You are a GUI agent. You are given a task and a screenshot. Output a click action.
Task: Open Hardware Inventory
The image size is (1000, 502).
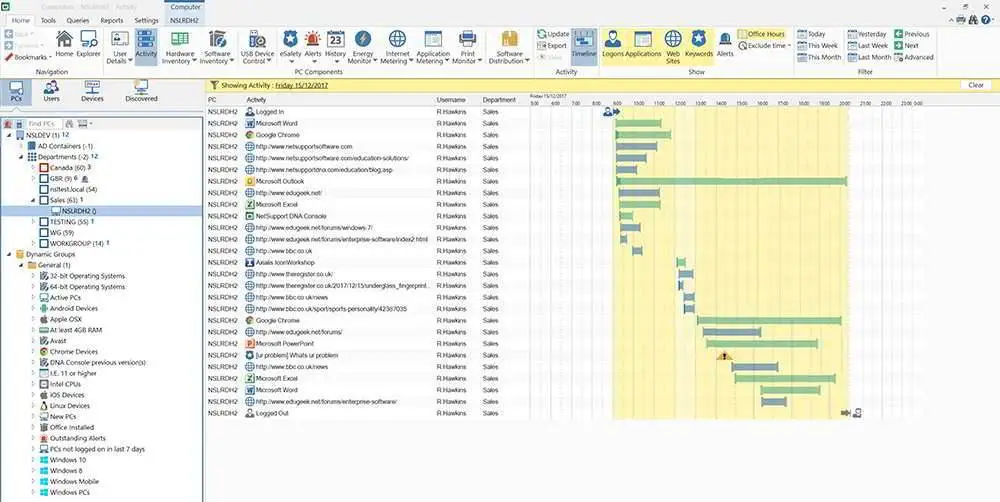(x=179, y=47)
